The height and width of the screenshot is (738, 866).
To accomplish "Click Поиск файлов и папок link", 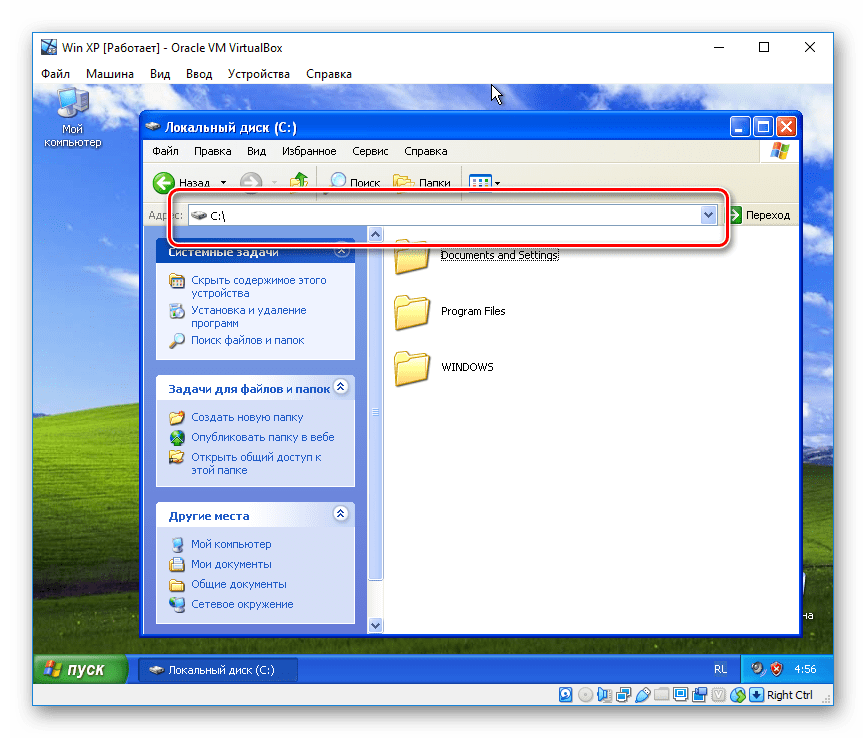I will 247,340.
